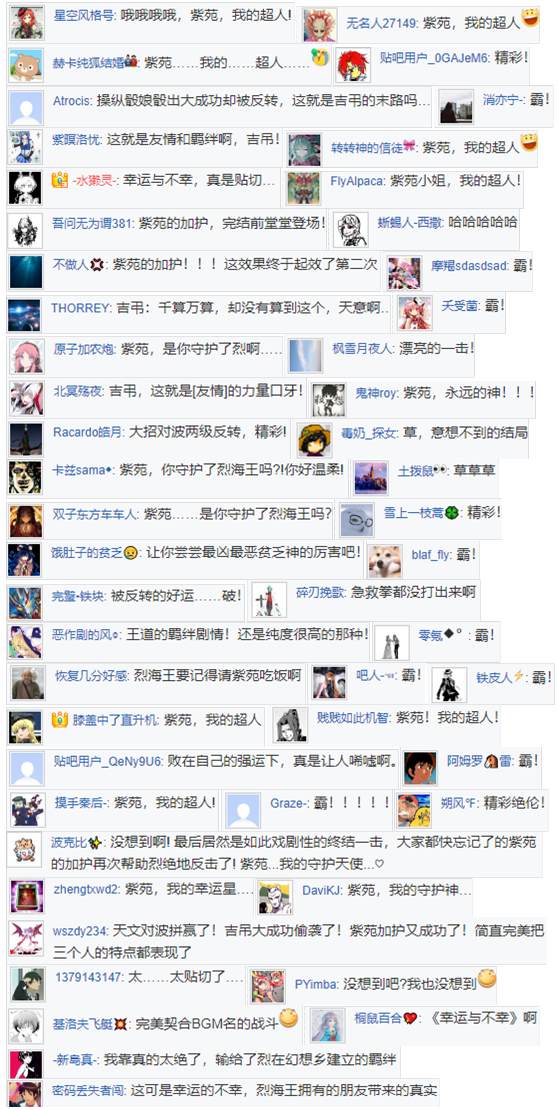Image resolution: width=558 pixels, height=1110 pixels.
Task: Click lightning icon next to 铁皮人
Action: click(518, 676)
